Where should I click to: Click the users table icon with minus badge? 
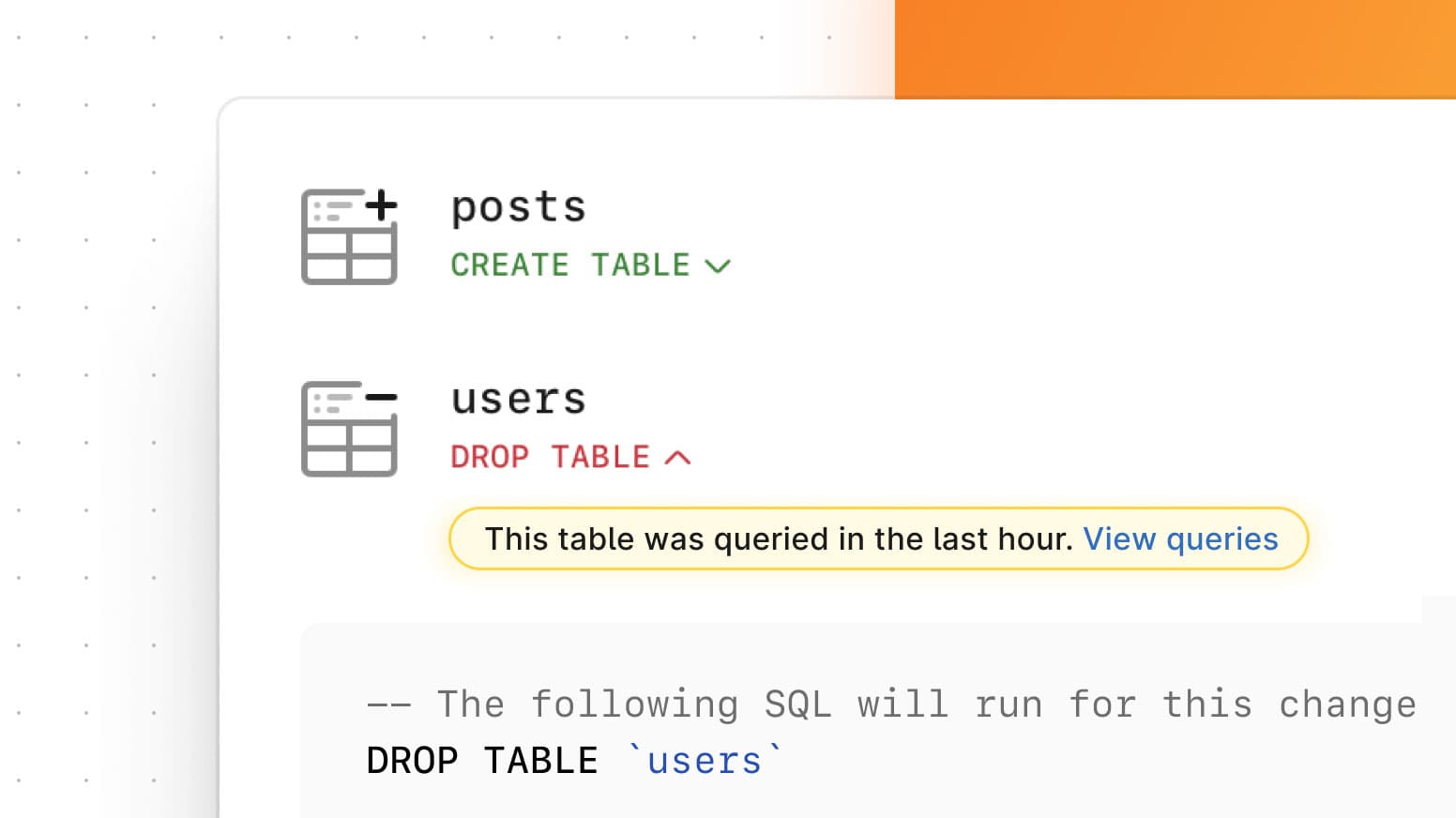[349, 429]
